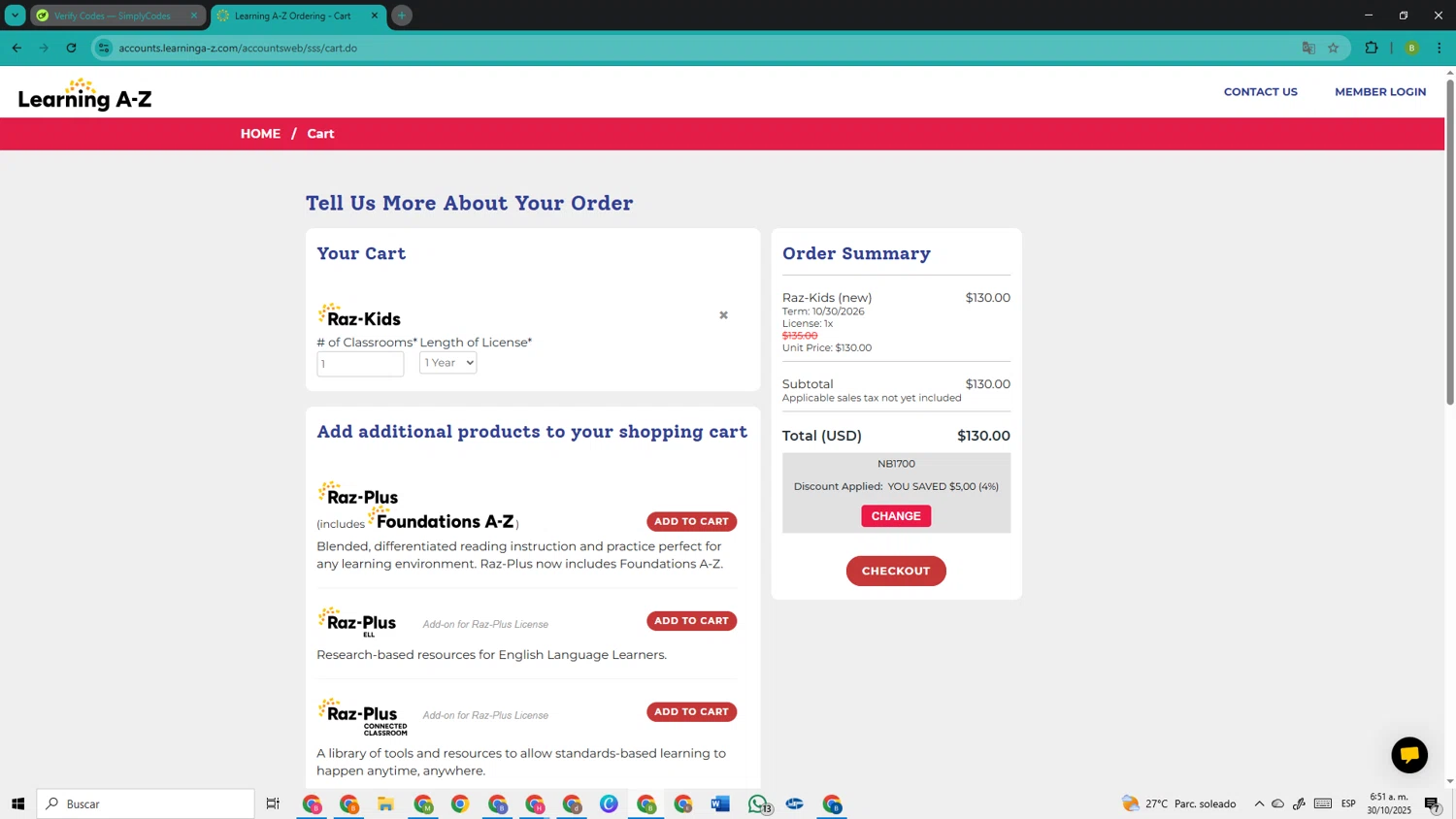Click the Raz-Plus Foundations A-Z logo

[x=417, y=507]
